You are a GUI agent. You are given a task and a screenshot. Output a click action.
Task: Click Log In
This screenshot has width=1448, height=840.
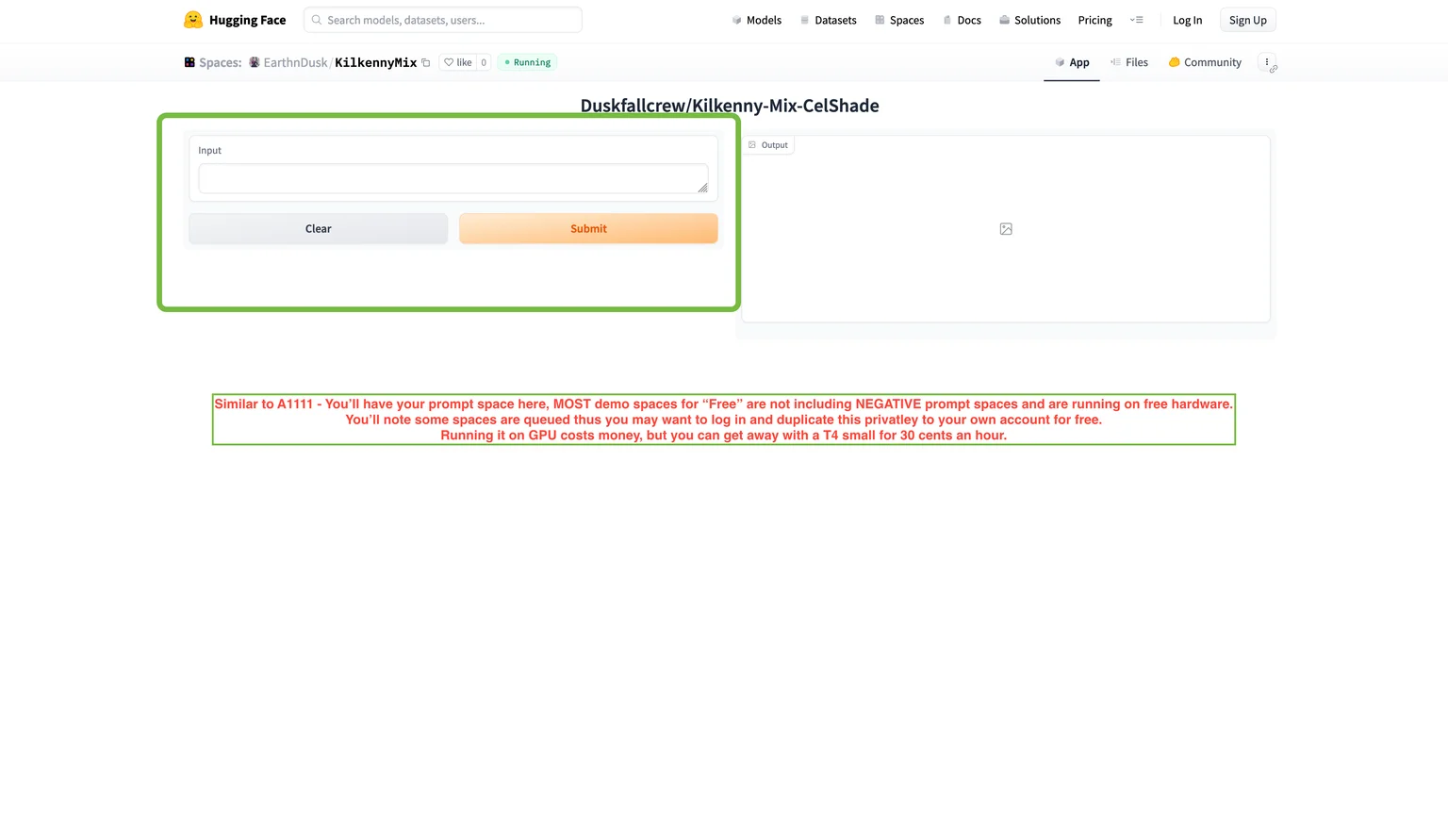click(x=1188, y=20)
